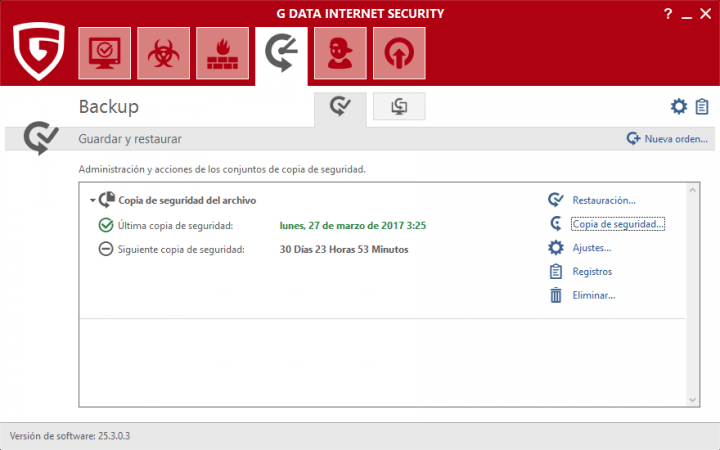Click the Registros clipboard icon in the job

point(556,271)
